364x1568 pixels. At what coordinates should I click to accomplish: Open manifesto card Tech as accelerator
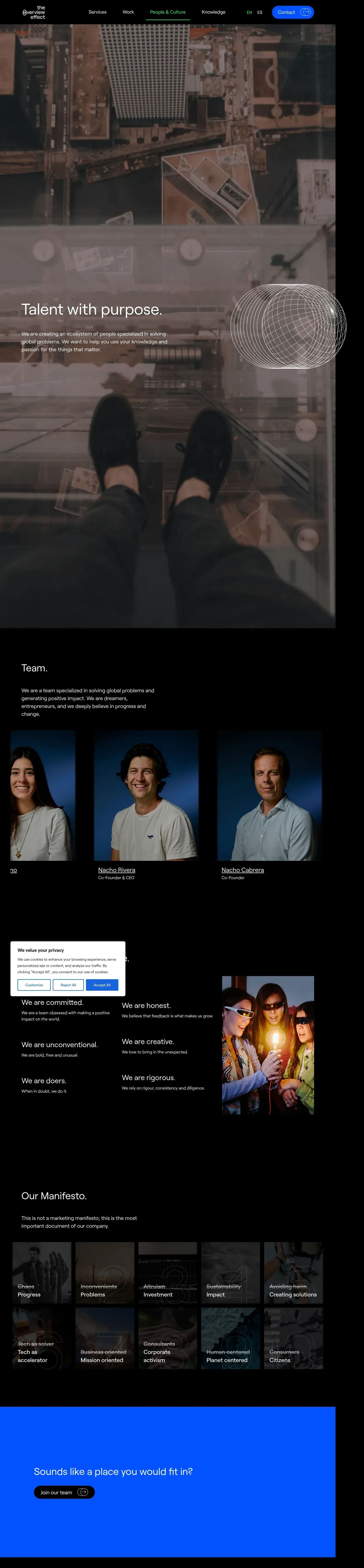click(42, 1338)
